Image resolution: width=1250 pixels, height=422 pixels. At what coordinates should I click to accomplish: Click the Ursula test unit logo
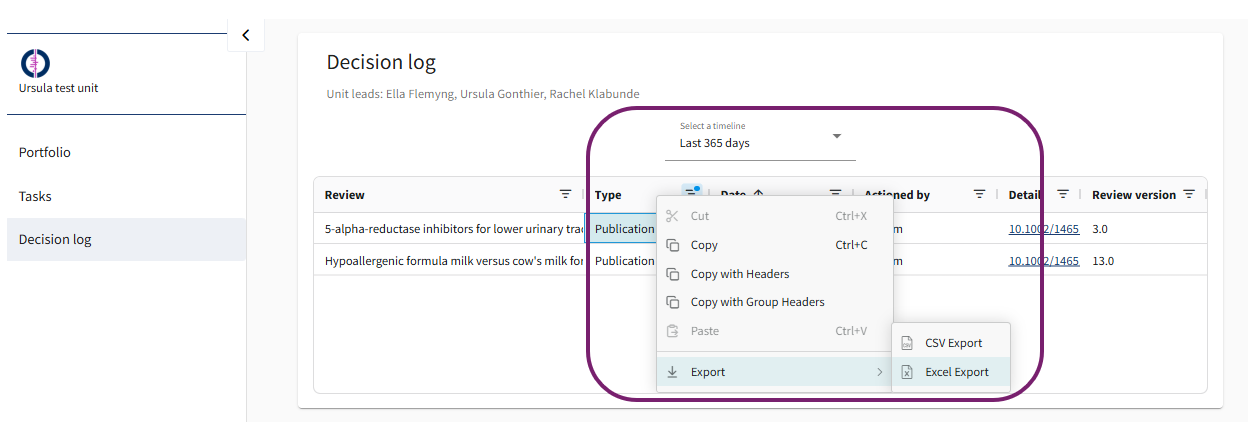click(x=35, y=63)
